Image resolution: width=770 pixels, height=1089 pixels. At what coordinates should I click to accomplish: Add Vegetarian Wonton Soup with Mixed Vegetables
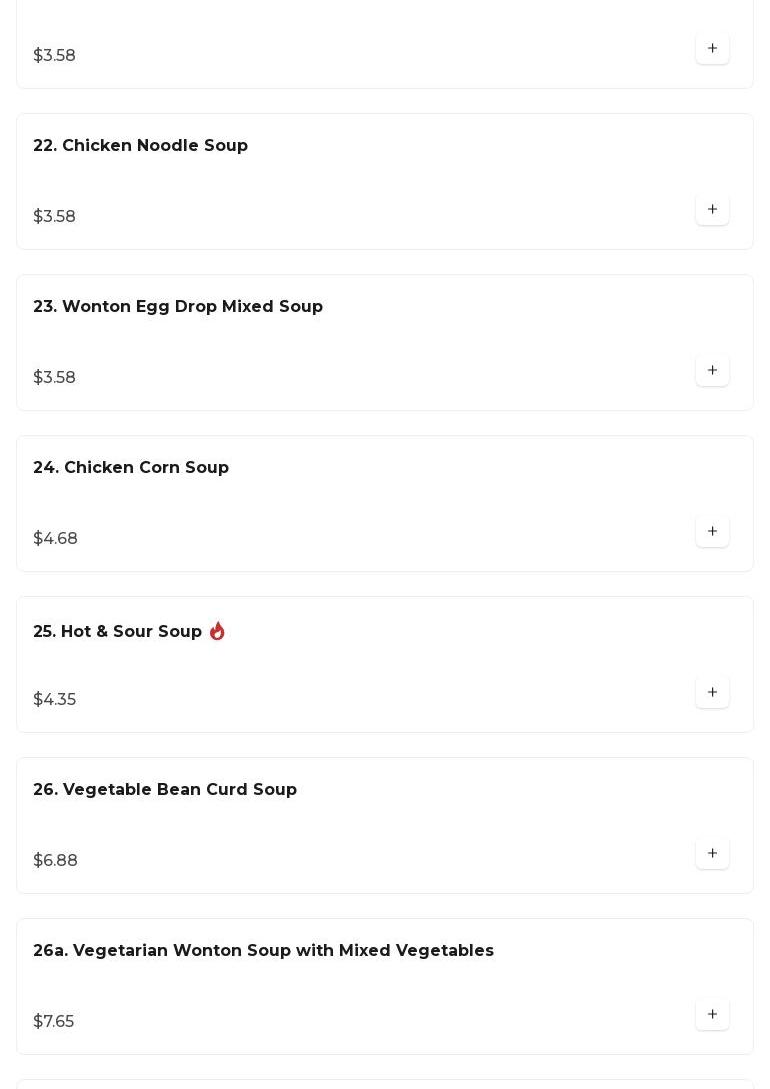712,1015
